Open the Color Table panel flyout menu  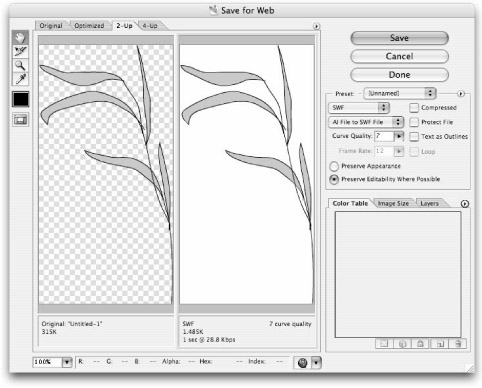click(x=465, y=204)
